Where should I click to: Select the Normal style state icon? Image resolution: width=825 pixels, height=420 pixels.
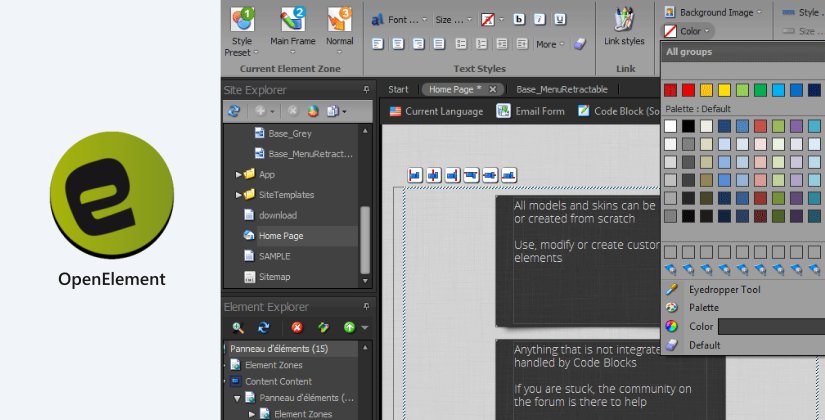pos(339,19)
